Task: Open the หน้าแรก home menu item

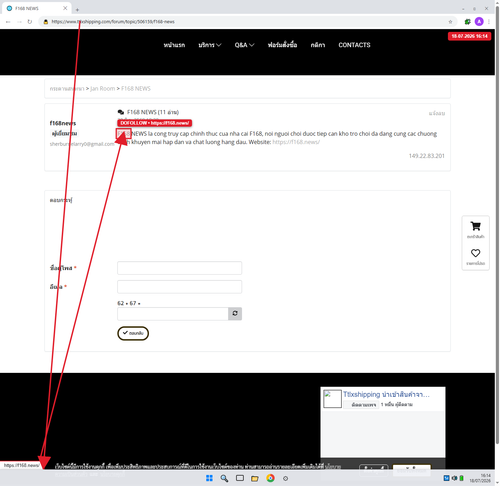Action: (174, 45)
